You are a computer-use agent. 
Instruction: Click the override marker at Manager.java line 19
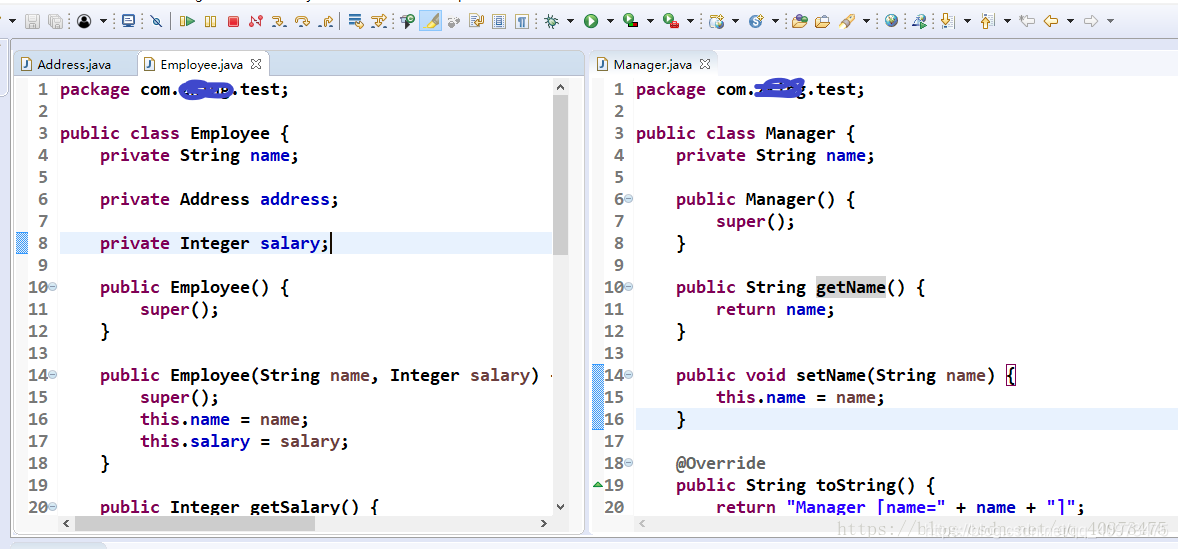[598, 485]
